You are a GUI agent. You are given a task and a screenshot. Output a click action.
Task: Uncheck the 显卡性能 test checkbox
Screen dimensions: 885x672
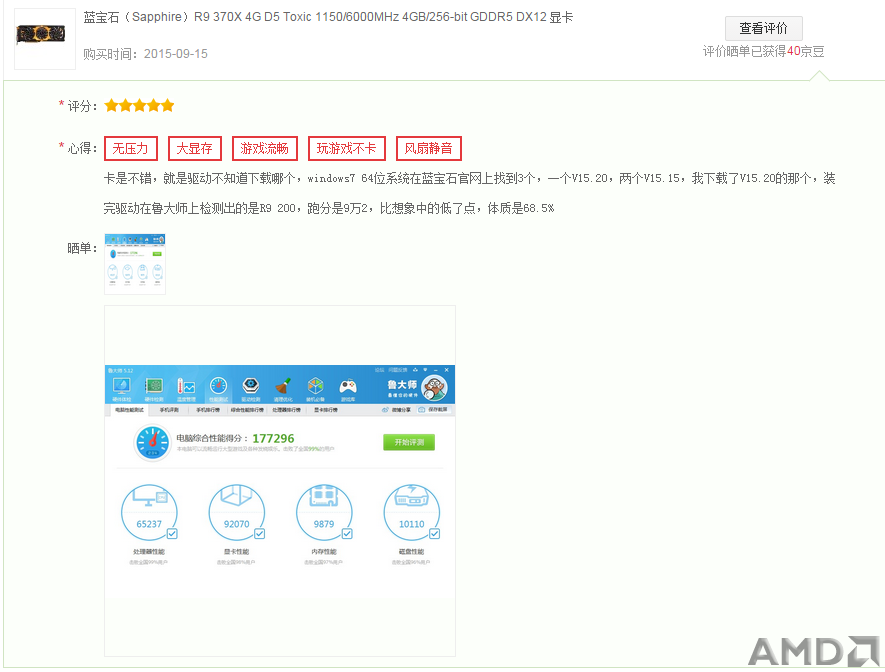[x=260, y=534]
